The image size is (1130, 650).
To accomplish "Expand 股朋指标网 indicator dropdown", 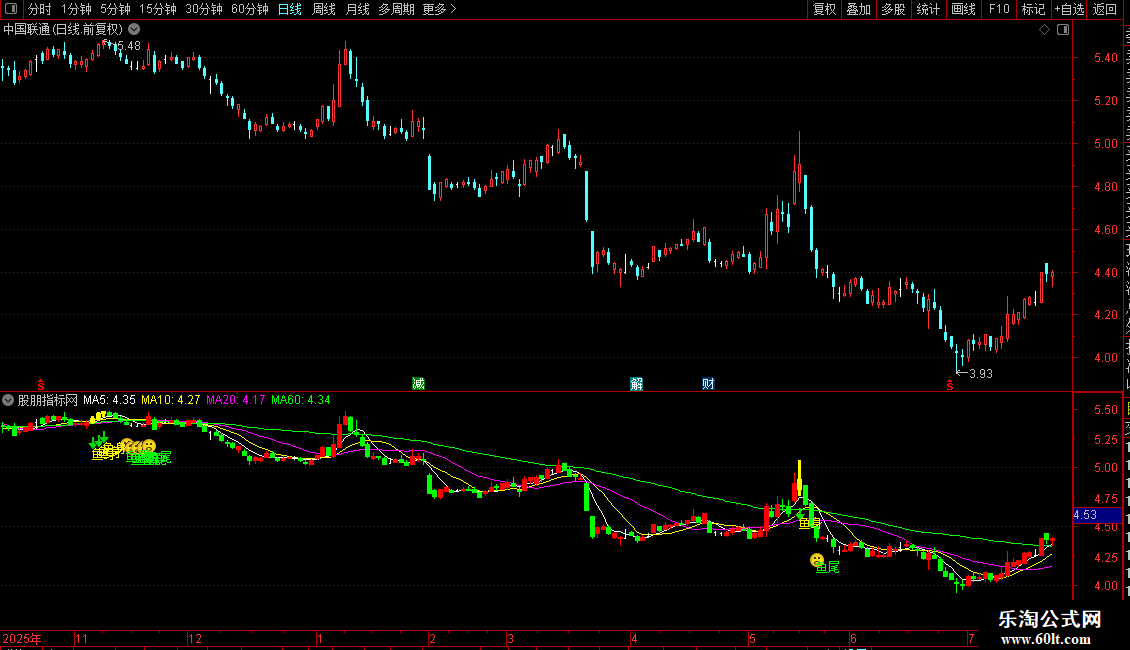I will [x=8, y=400].
